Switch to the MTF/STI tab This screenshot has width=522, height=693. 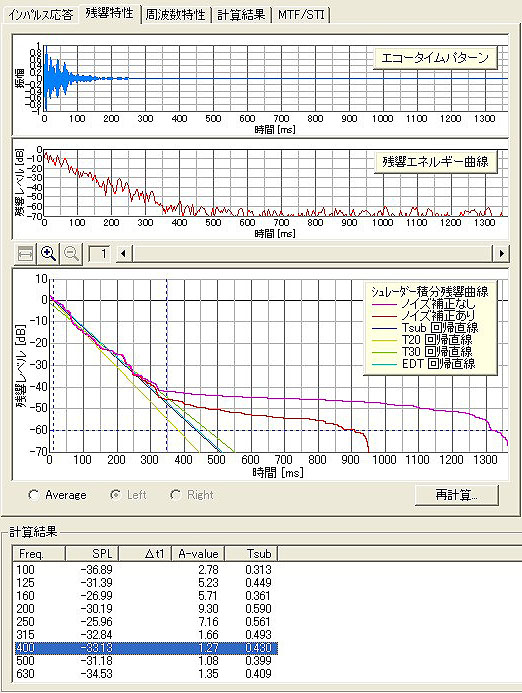(301, 15)
